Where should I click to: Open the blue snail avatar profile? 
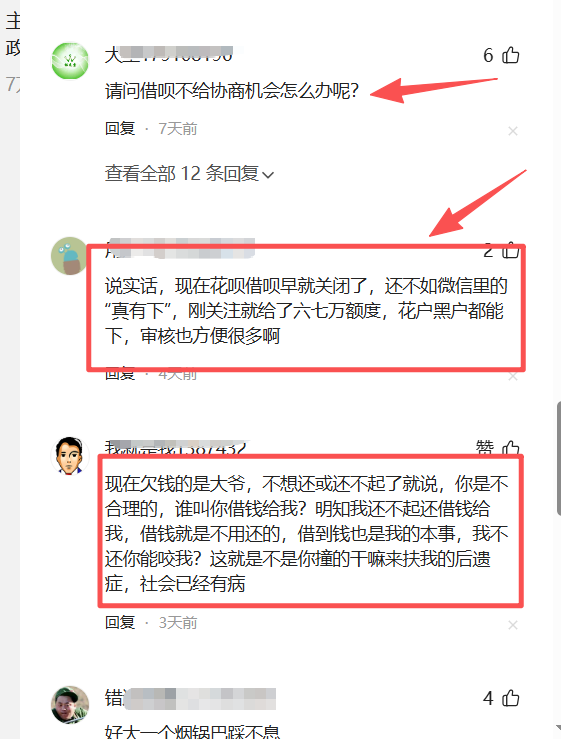[69, 256]
